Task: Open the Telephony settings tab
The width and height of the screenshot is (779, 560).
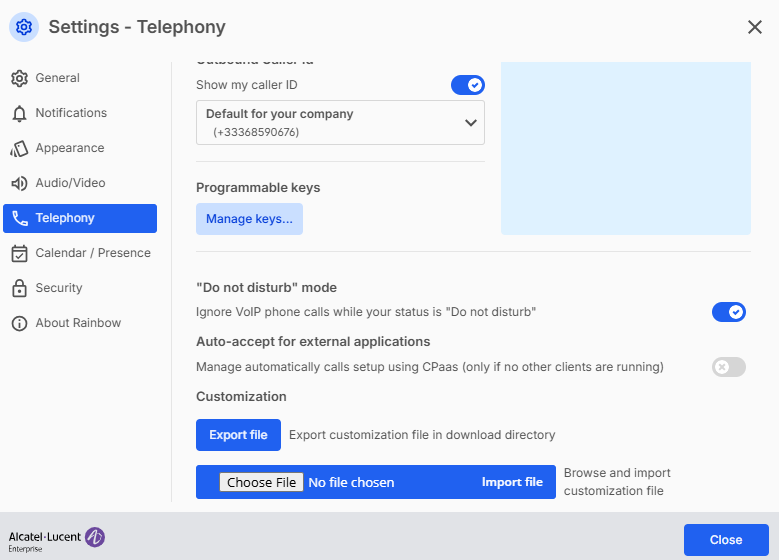Action: pos(80,218)
